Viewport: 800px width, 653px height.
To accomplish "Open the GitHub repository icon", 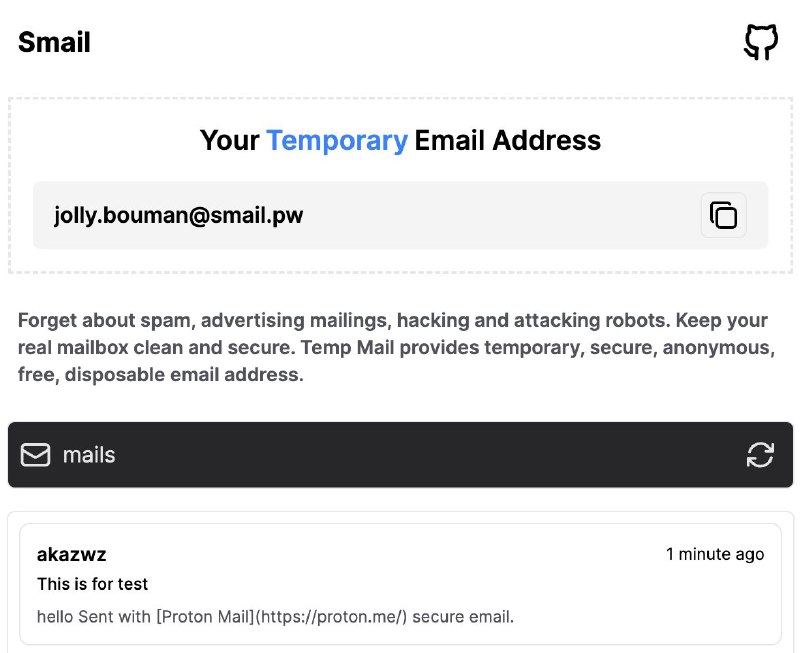I will 761,42.
